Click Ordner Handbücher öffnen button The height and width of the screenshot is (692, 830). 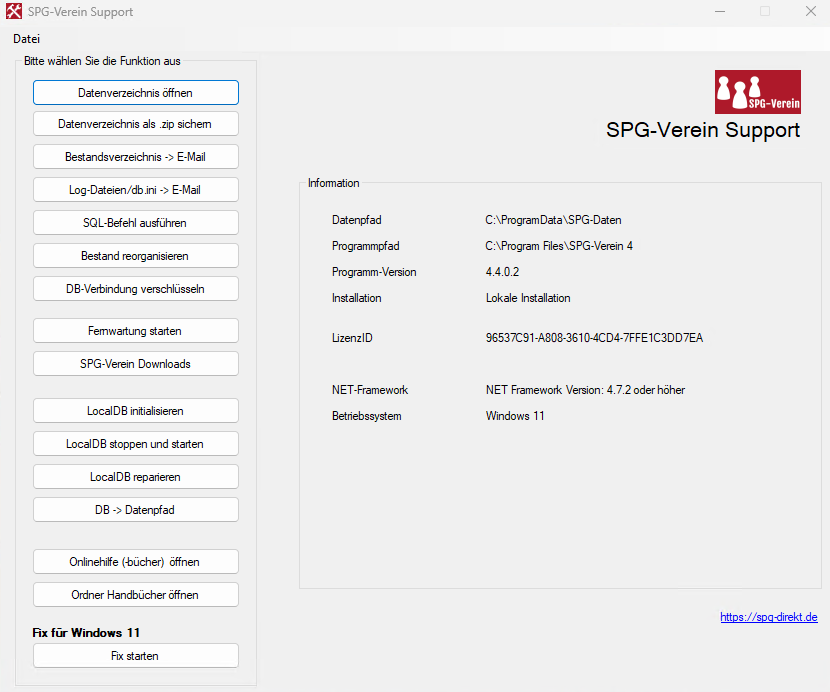click(135, 595)
